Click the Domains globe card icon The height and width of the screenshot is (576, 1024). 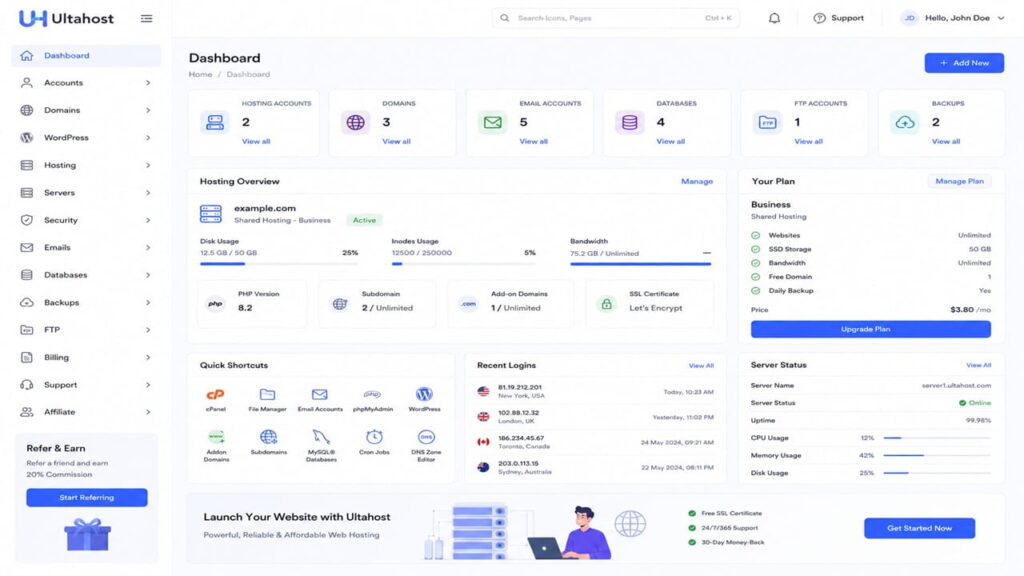pyautogui.click(x=355, y=122)
